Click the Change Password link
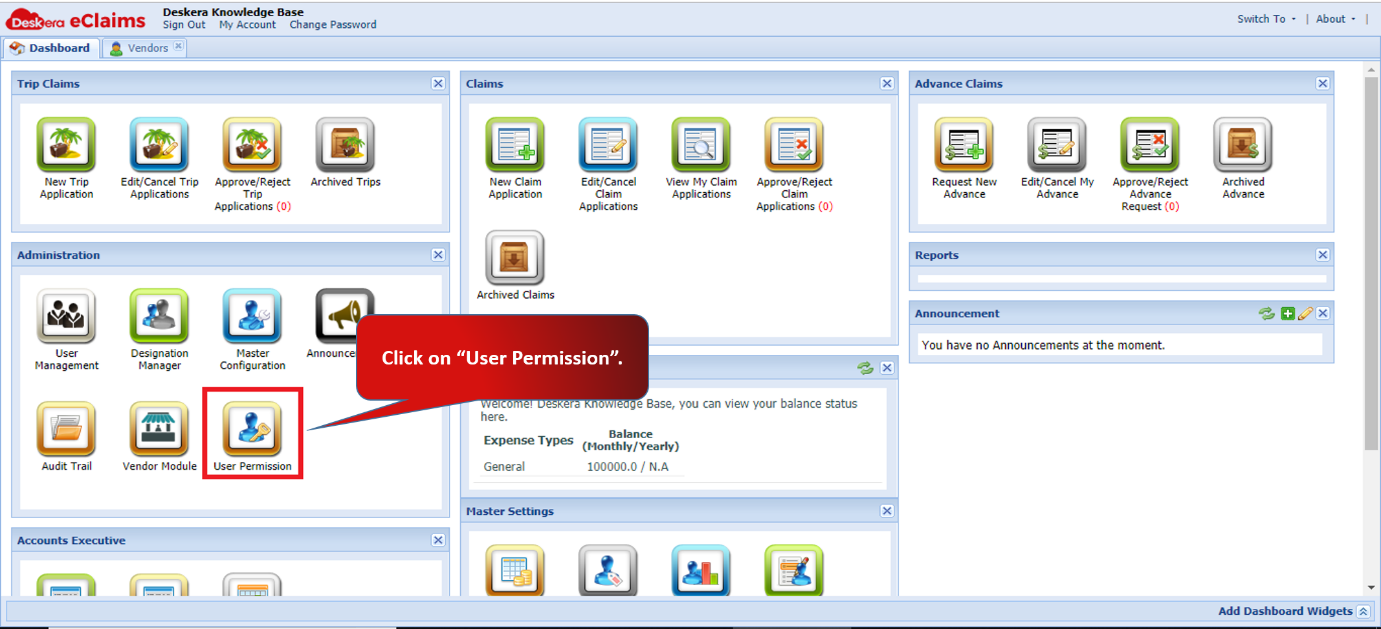1381x629 pixels. click(x=333, y=25)
